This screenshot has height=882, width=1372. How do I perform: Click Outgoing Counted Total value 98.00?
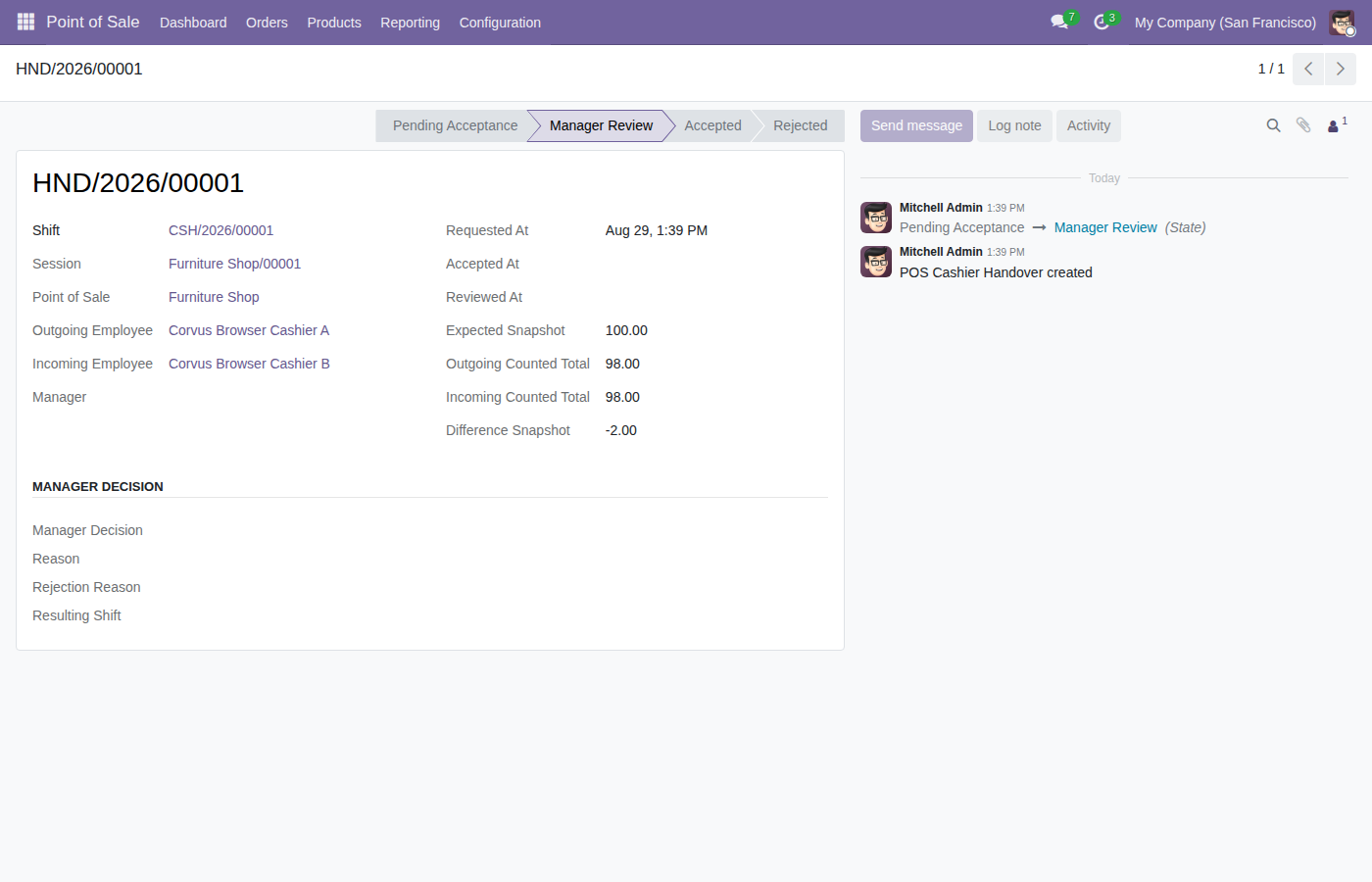[x=622, y=364]
